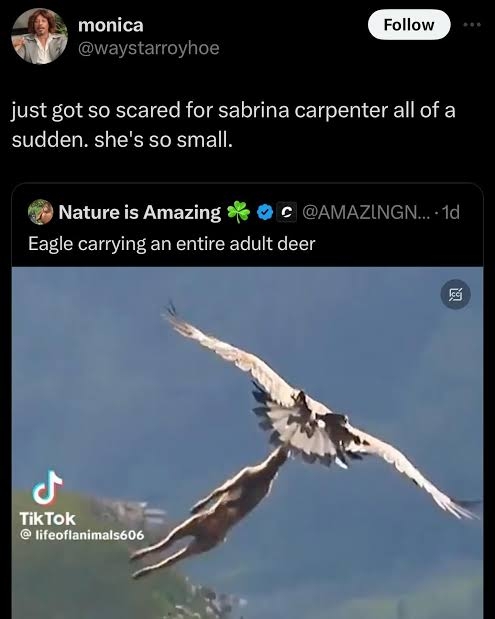Open the quoted post caption about eagle
The width and height of the screenshot is (495, 619).
point(171,244)
